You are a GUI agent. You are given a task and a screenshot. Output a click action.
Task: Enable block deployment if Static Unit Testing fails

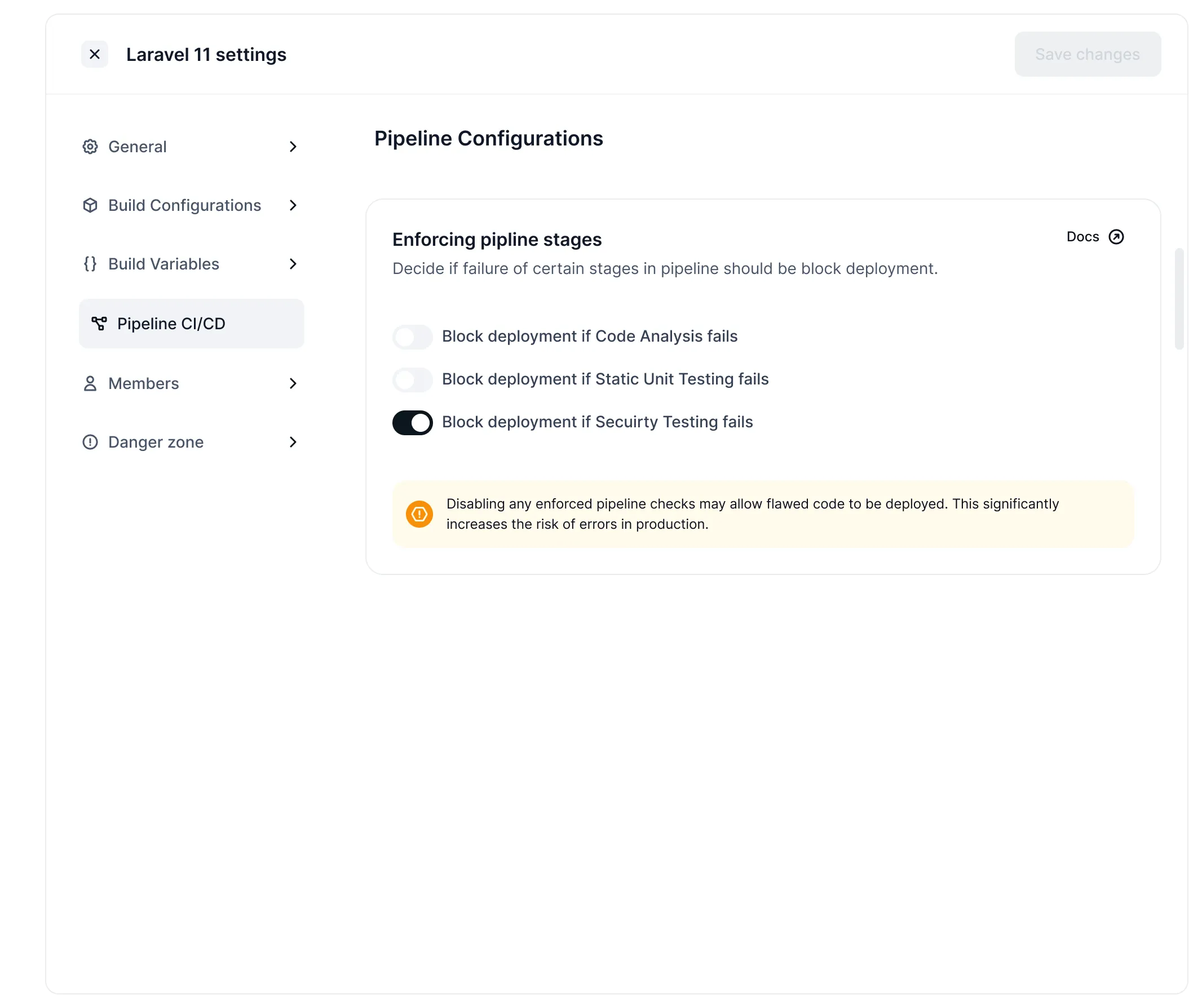click(412, 379)
